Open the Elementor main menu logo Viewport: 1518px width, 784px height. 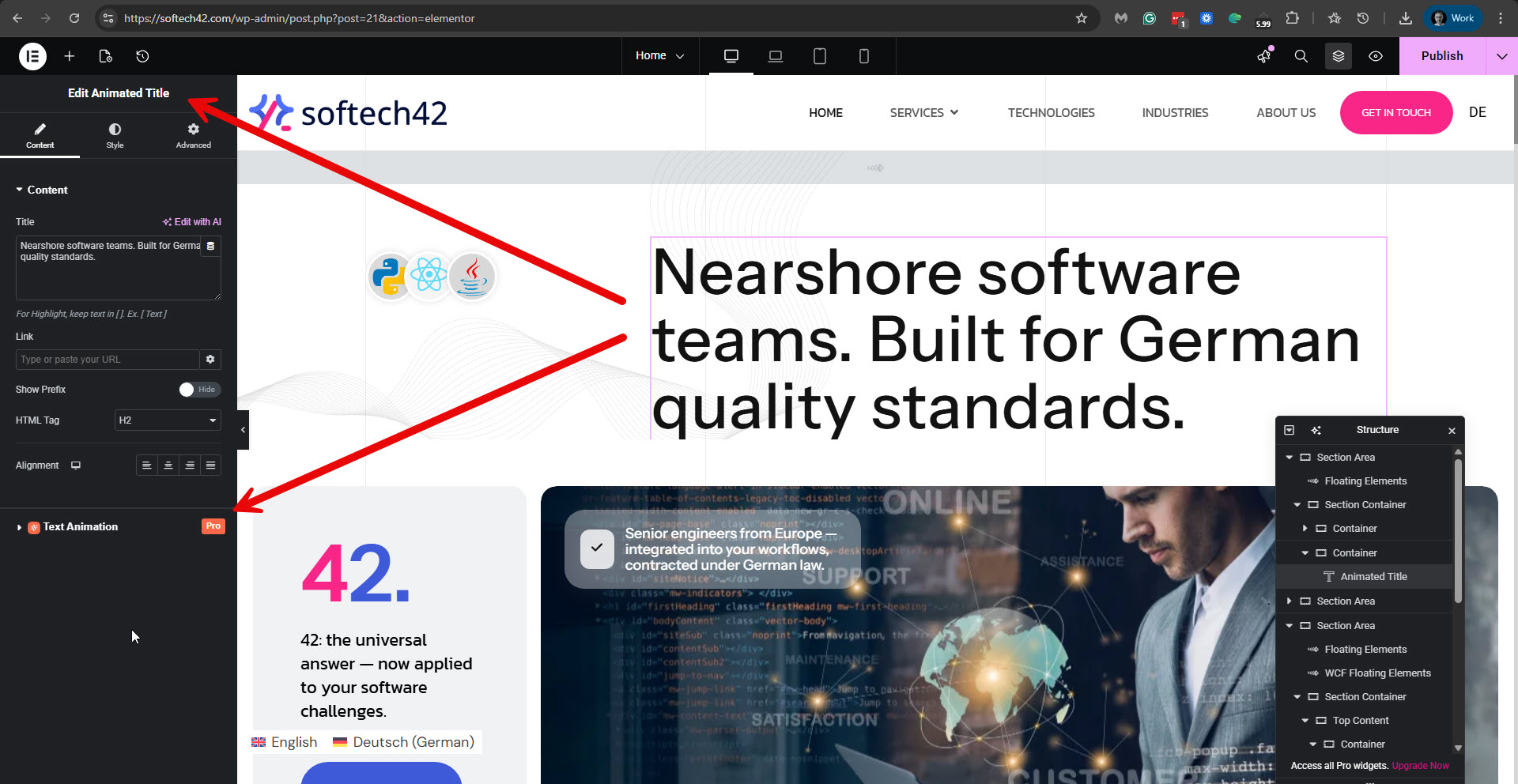(x=32, y=56)
